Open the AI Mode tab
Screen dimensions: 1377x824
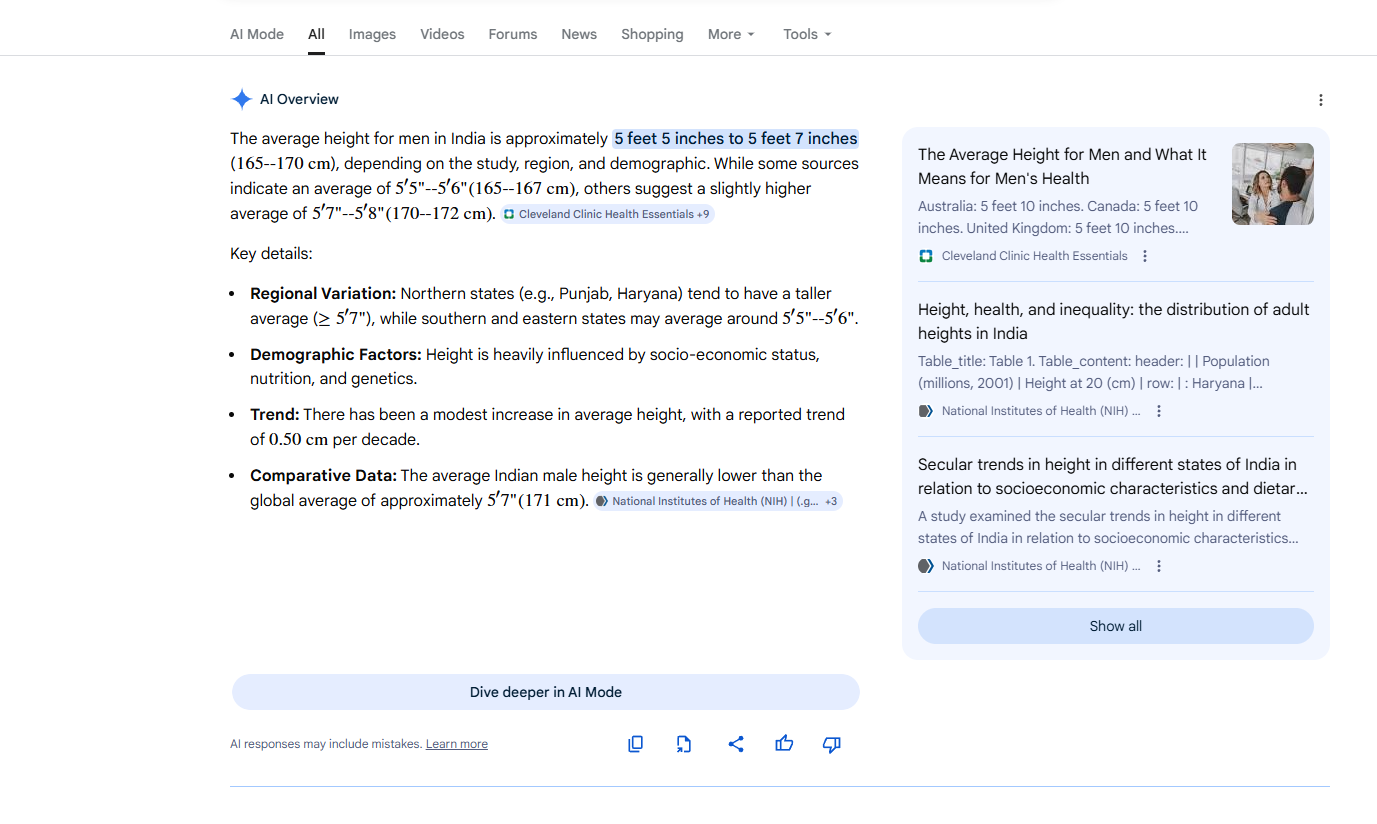(x=257, y=34)
